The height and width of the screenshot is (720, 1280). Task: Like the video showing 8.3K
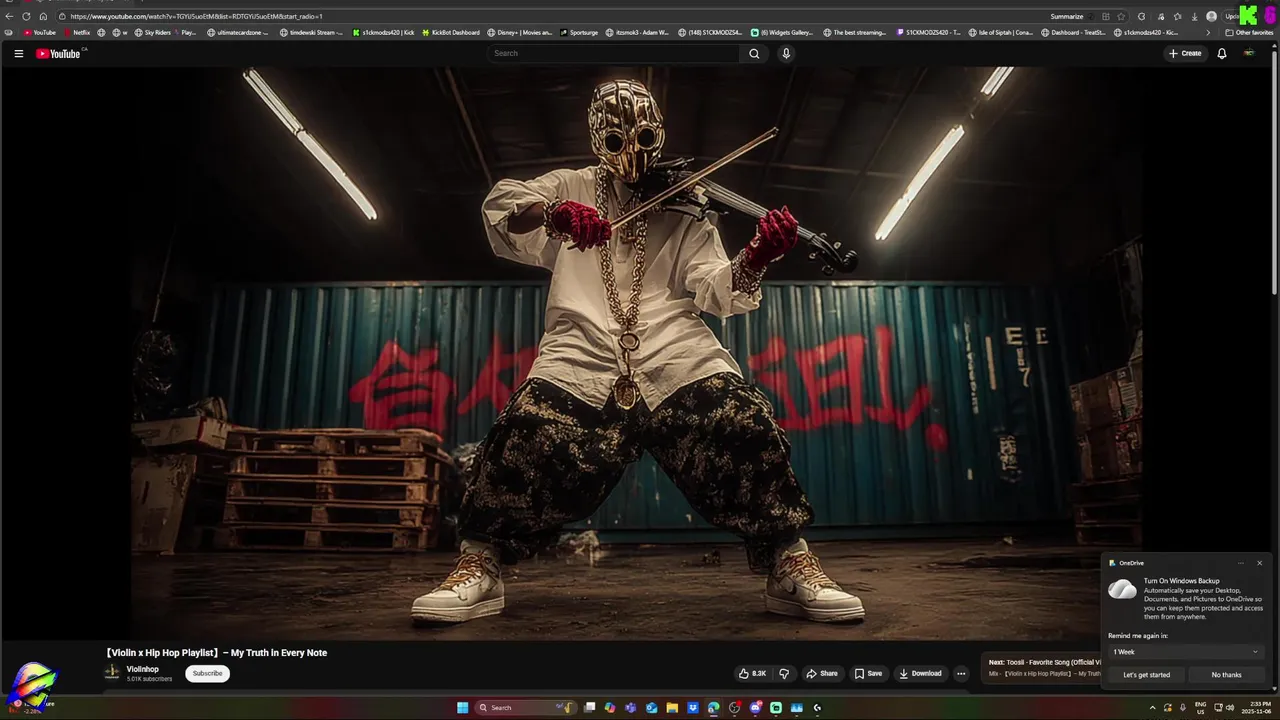point(752,673)
